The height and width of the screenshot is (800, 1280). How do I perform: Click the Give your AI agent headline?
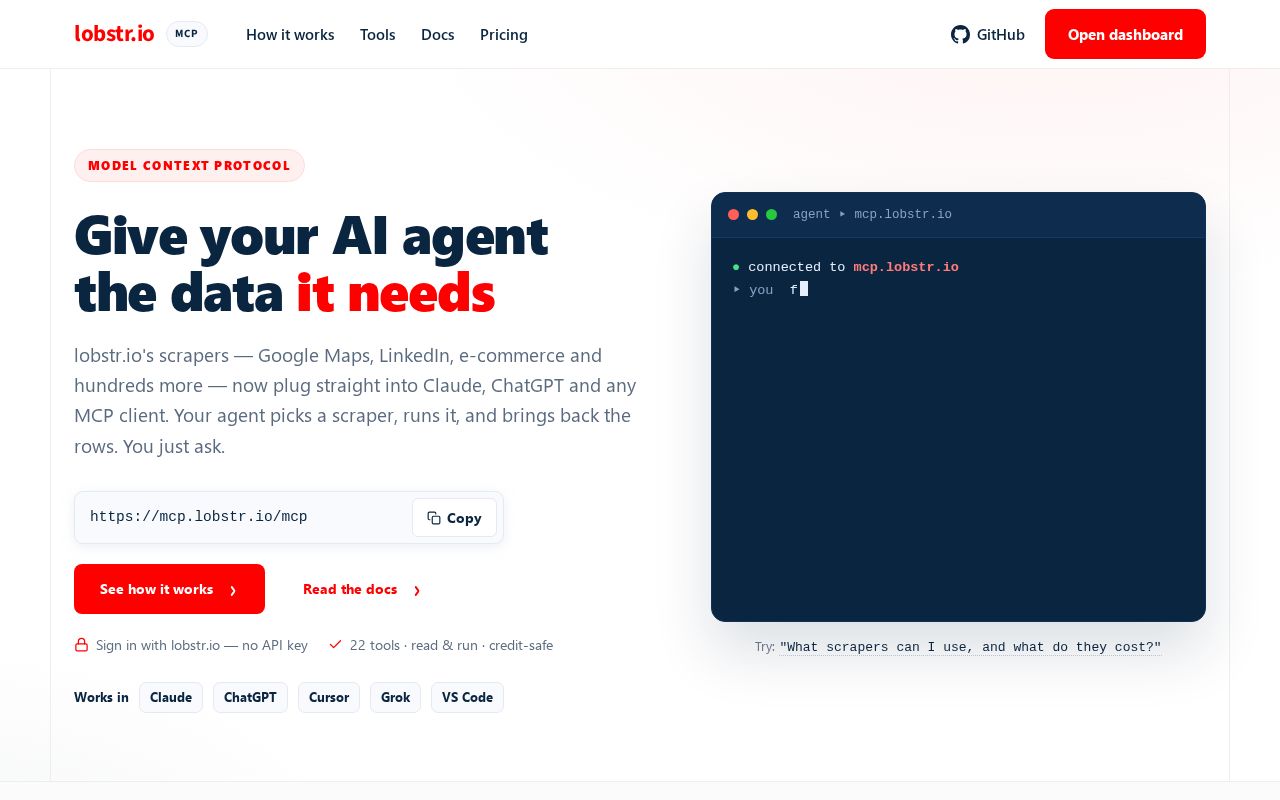pos(311,264)
